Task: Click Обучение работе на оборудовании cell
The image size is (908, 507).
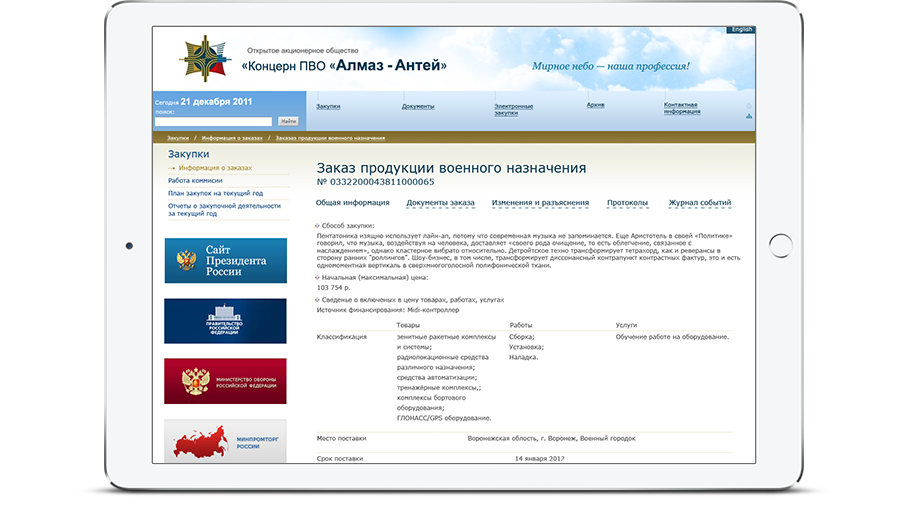Action: pyautogui.click(x=672, y=337)
